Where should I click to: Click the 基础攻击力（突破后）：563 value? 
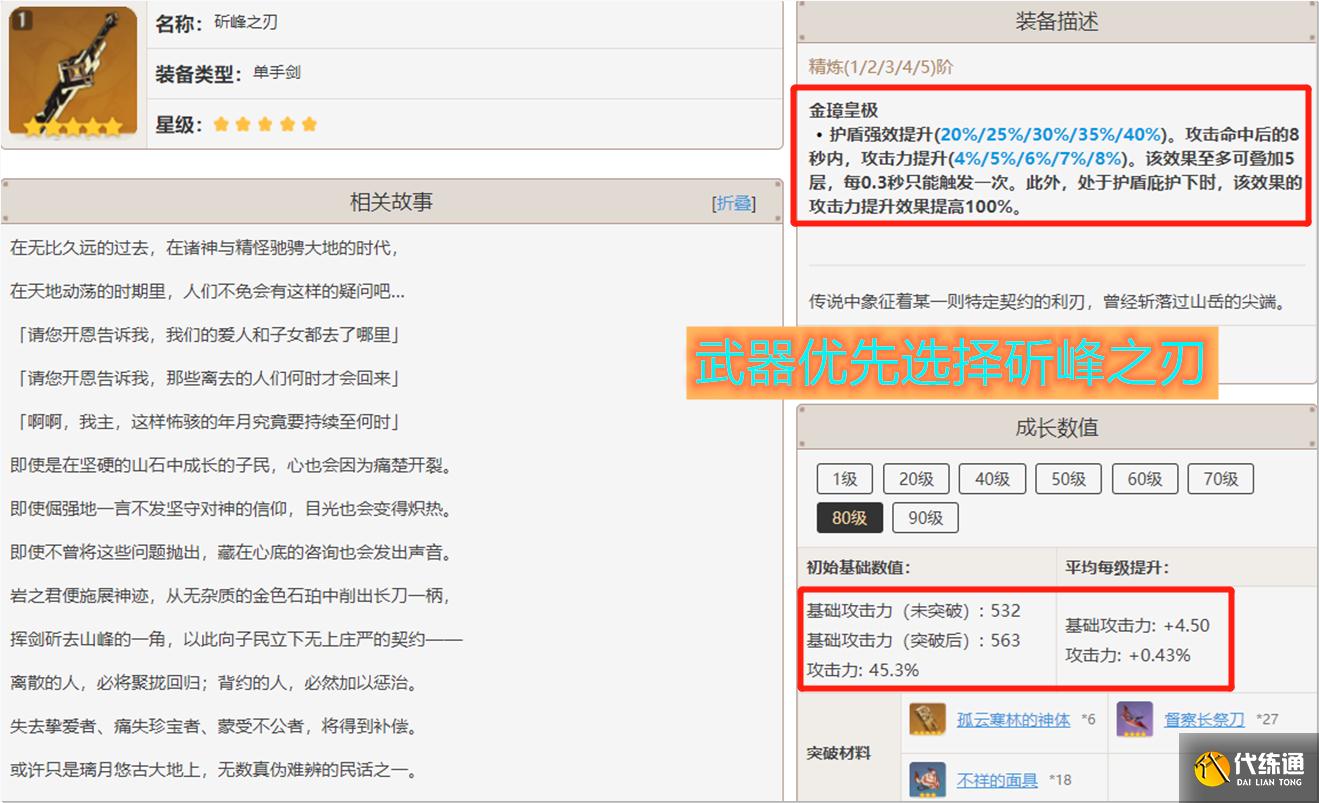[913, 640]
